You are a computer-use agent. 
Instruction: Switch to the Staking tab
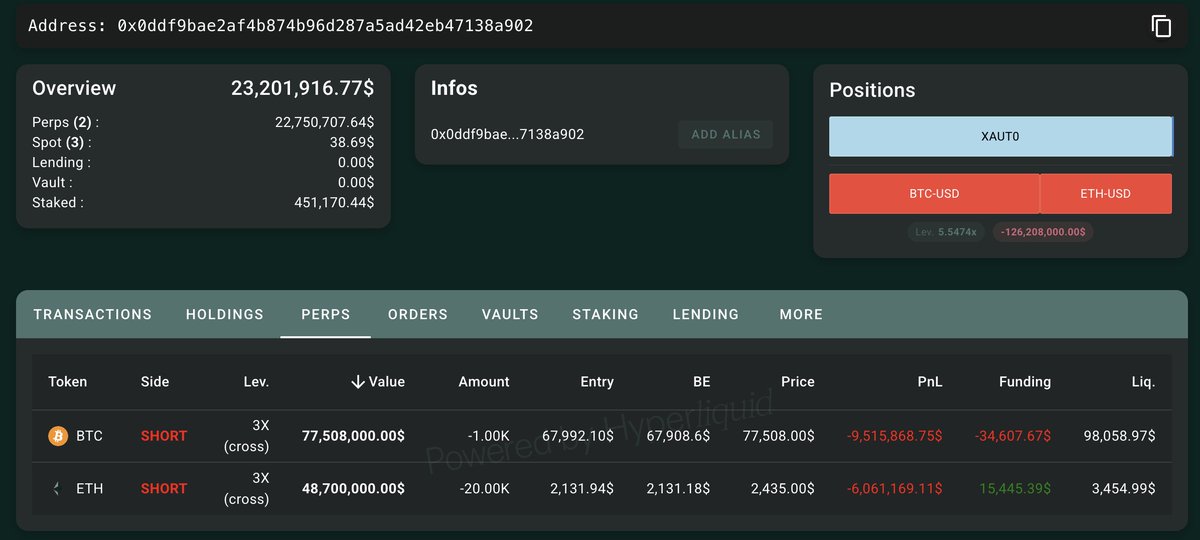[605, 314]
